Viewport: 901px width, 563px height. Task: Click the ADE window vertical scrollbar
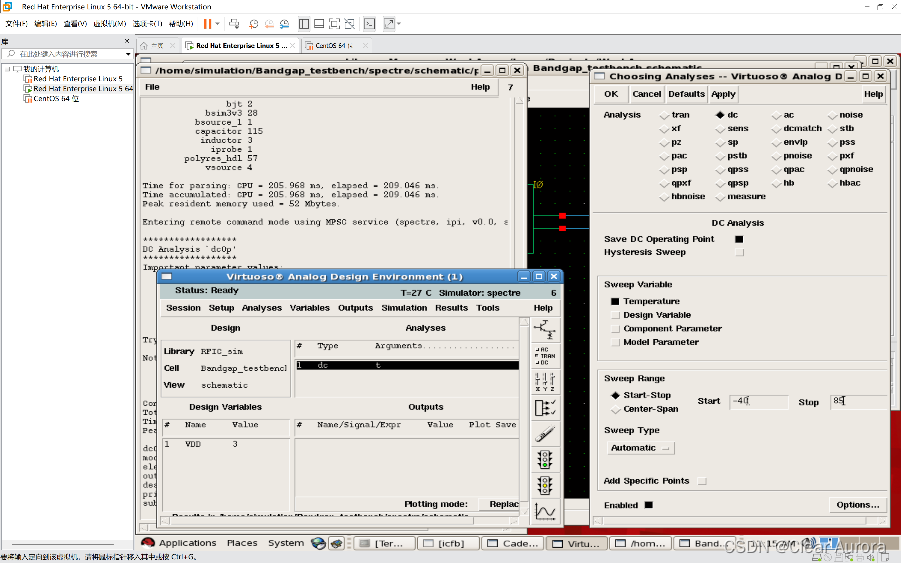pos(524,417)
